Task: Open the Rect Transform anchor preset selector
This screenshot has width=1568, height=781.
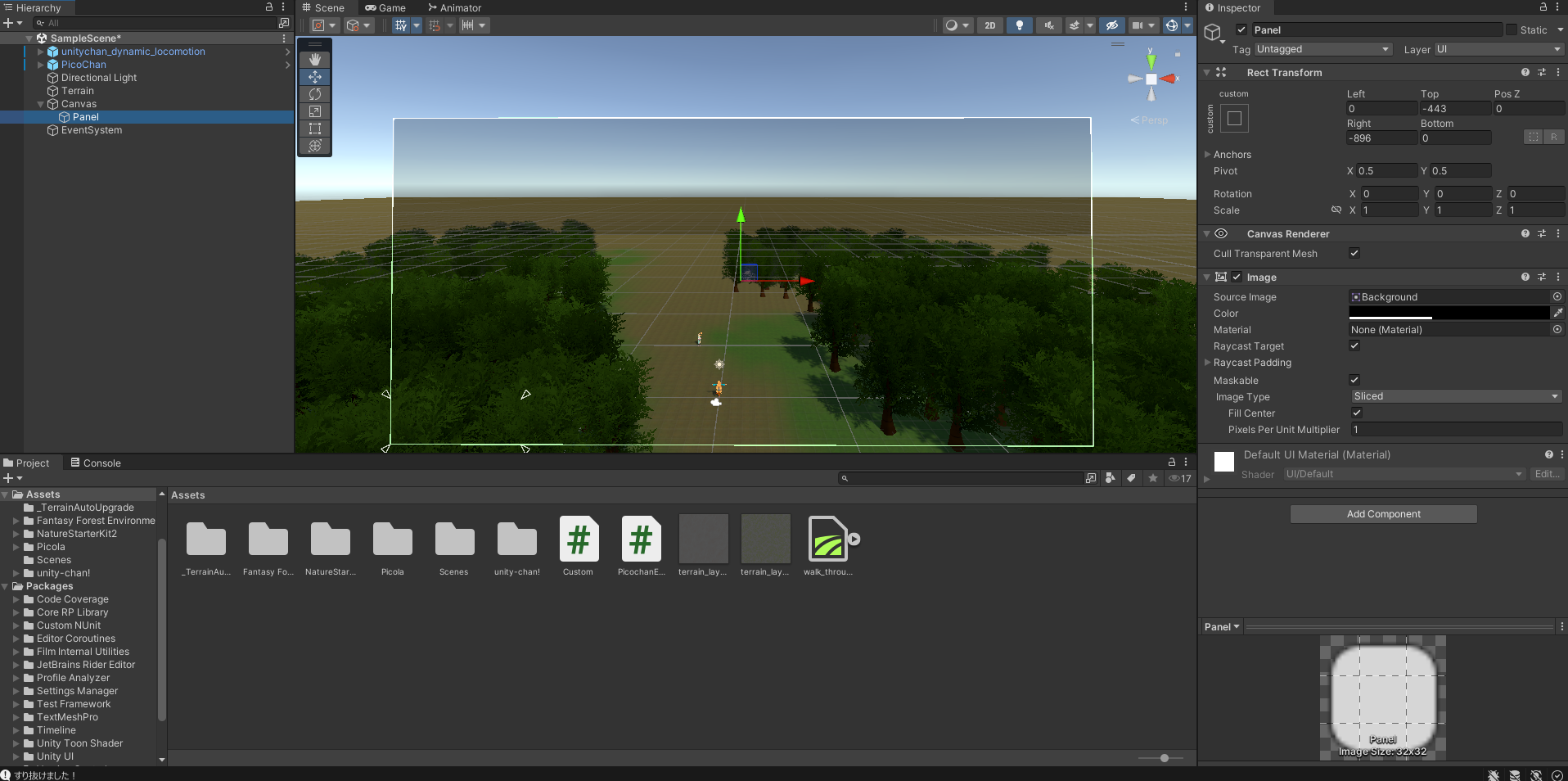Action: click(x=1235, y=118)
